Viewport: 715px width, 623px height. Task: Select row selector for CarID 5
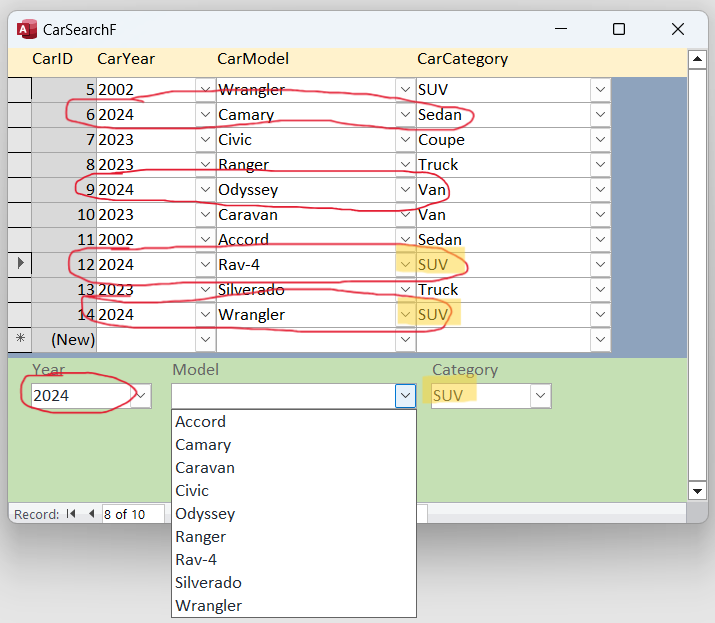coord(20,89)
